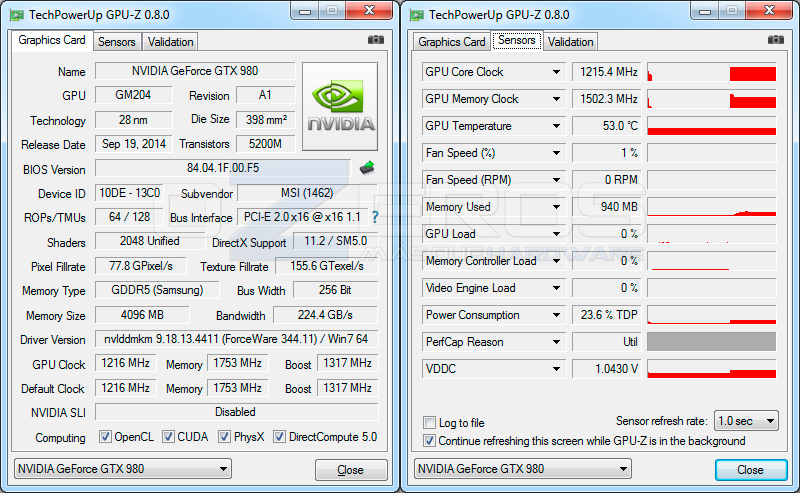Open the GPU Memory Clock sensor dropdown
The image size is (800, 493).
coord(556,99)
